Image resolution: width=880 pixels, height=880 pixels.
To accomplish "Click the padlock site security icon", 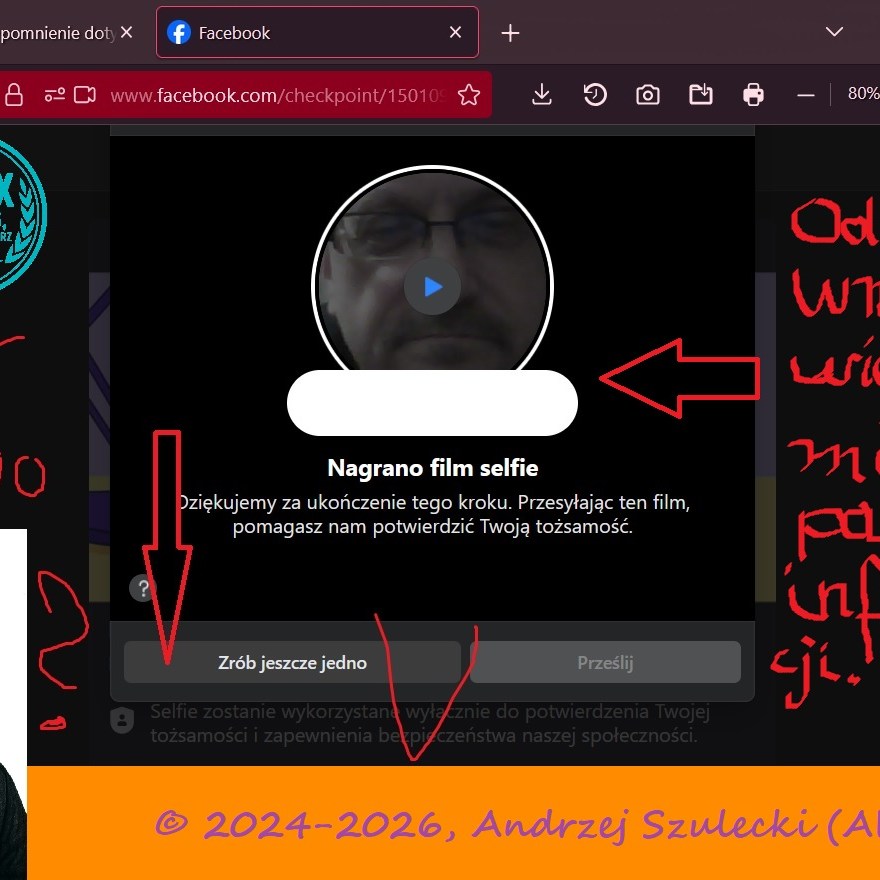I will (x=14, y=95).
